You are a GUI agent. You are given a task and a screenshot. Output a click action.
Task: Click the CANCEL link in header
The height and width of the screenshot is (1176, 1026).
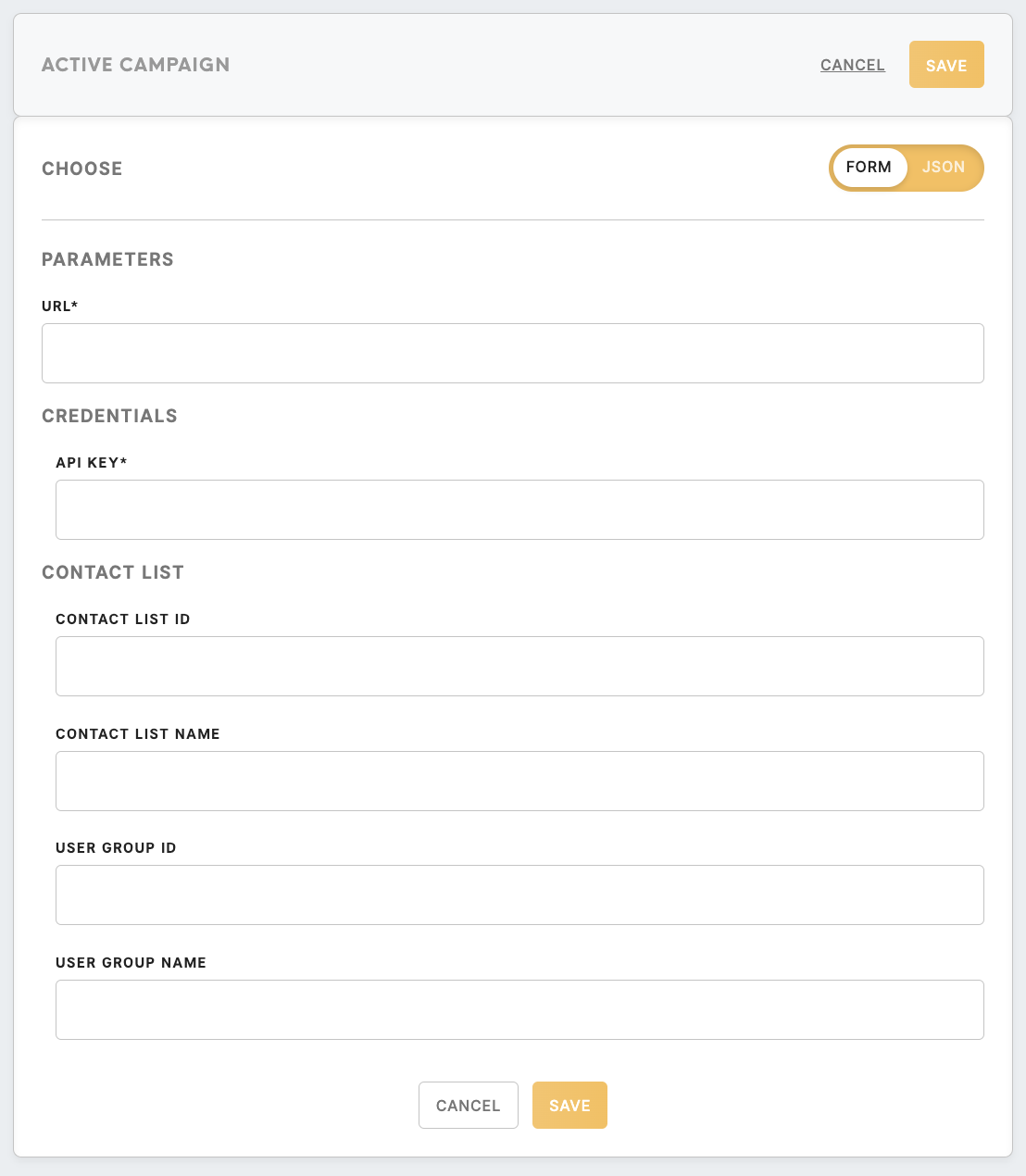pyautogui.click(x=852, y=65)
